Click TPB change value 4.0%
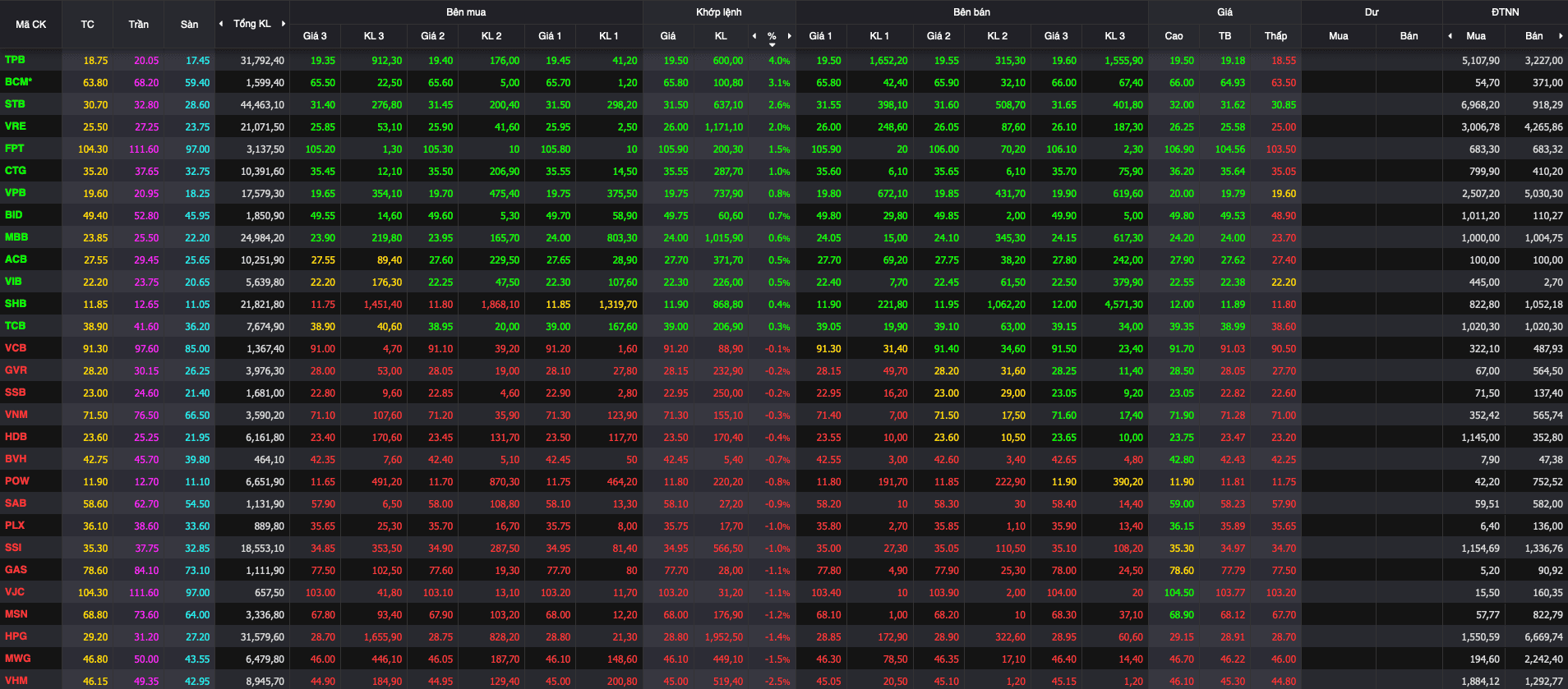 (779, 61)
